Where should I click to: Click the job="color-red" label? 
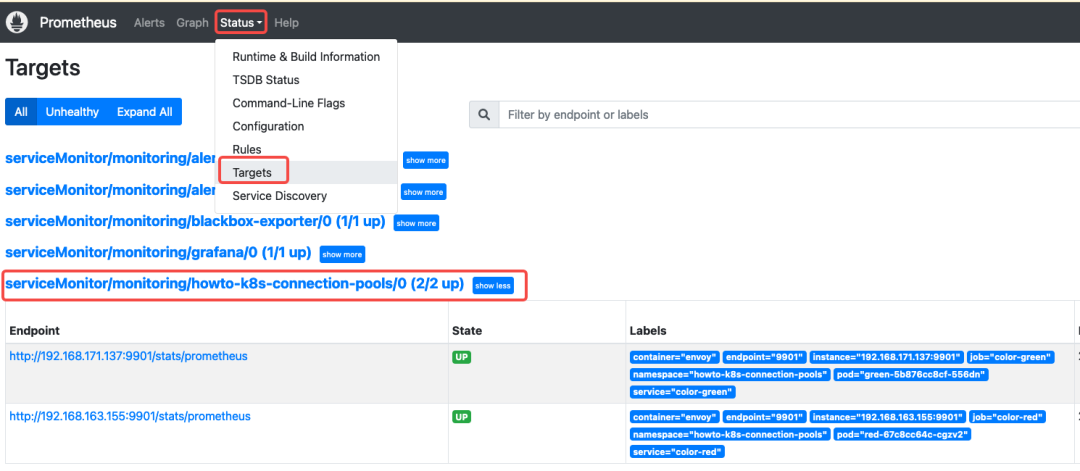point(1007,417)
